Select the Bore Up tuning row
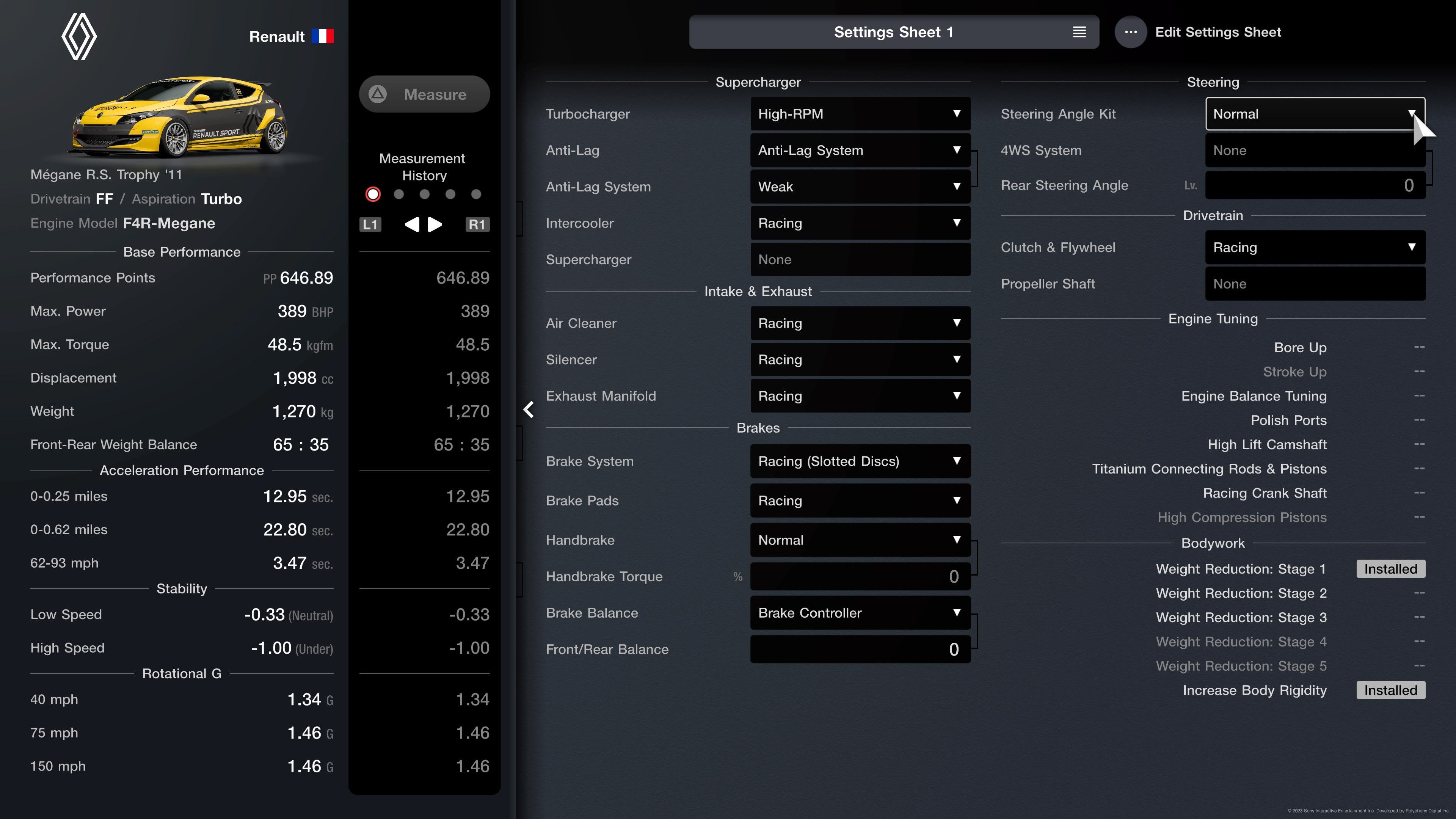This screenshot has height=819, width=1456. click(1349, 348)
